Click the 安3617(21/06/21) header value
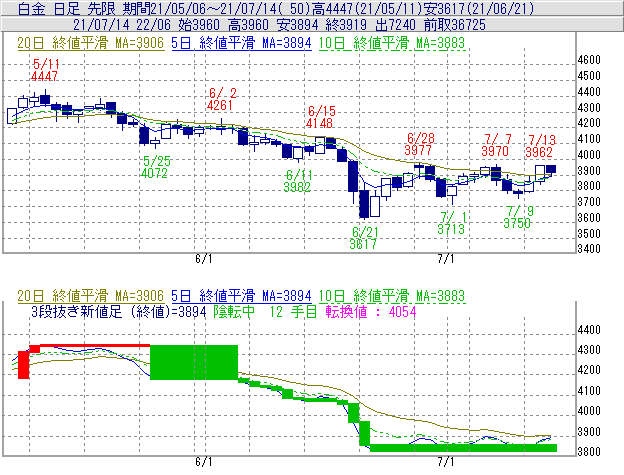The height and width of the screenshot is (475, 624). coord(479,8)
